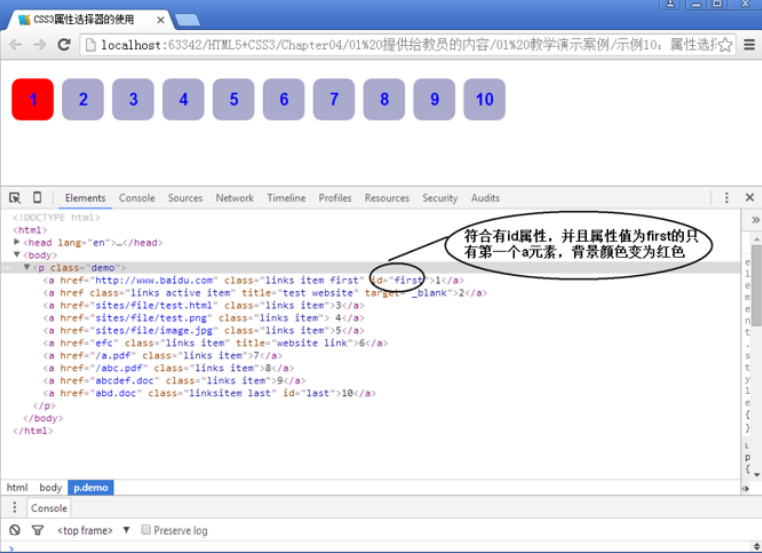Click link box number 10
This screenshot has height=553, width=762.
click(485, 99)
